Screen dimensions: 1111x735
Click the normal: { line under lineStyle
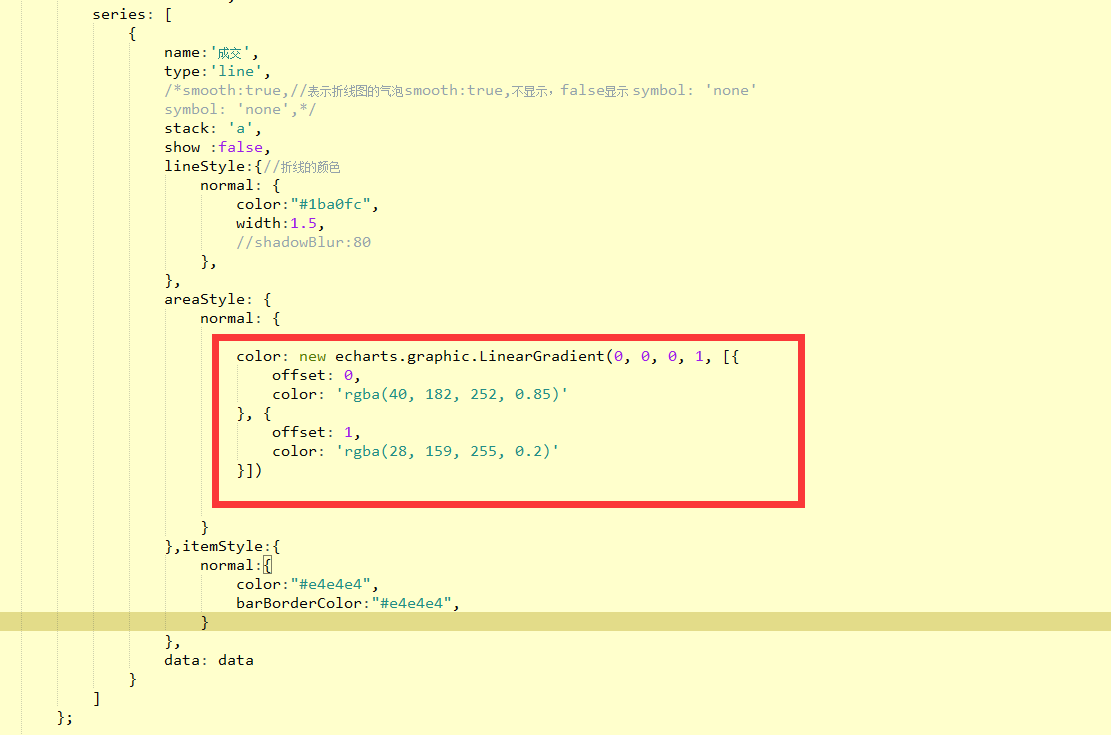pyautogui.click(x=240, y=186)
